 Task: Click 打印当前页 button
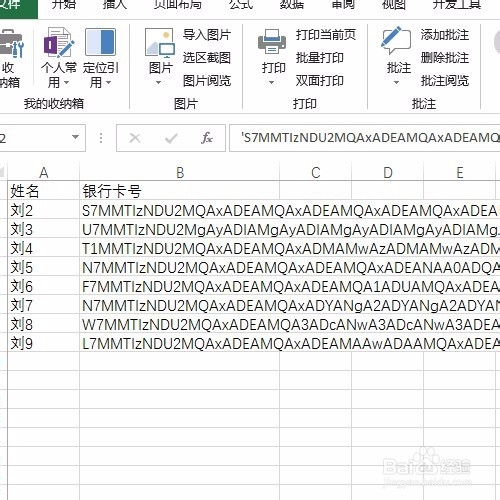pos(326,35)
